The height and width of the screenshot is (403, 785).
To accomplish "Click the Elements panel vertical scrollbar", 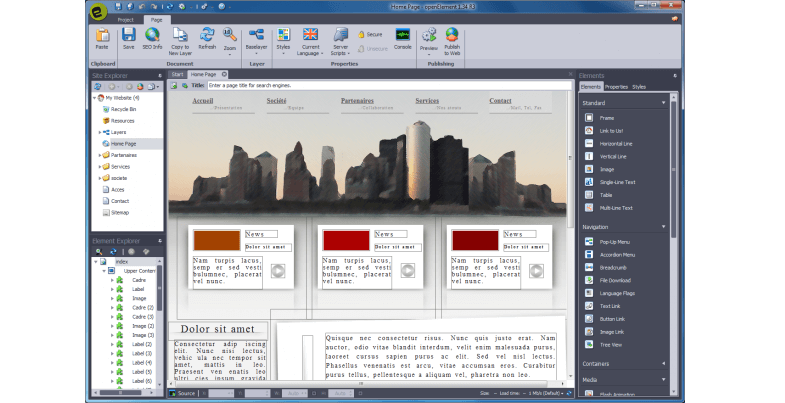I will pos(674,170).
